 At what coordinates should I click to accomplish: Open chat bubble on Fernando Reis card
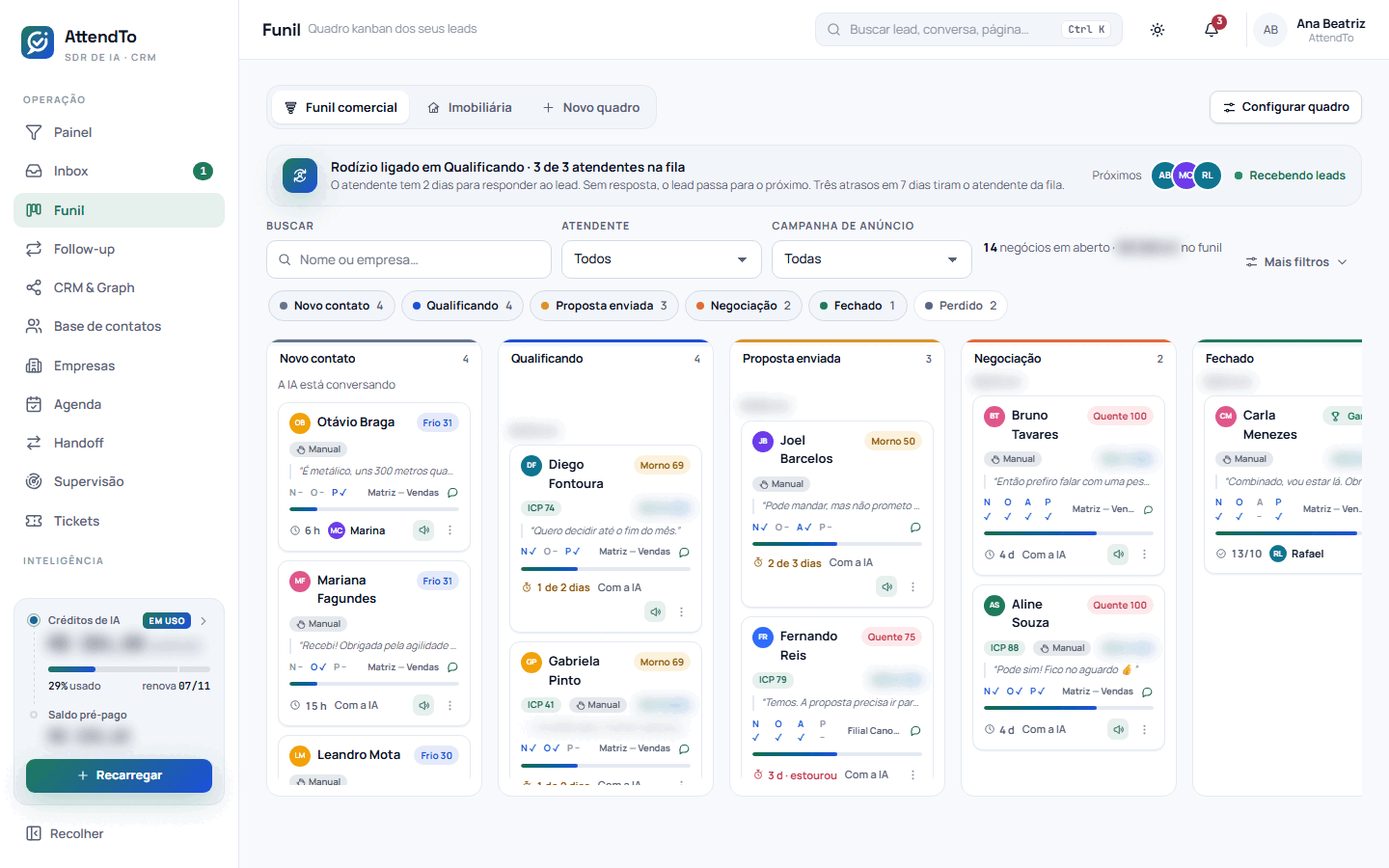[915, 731]
